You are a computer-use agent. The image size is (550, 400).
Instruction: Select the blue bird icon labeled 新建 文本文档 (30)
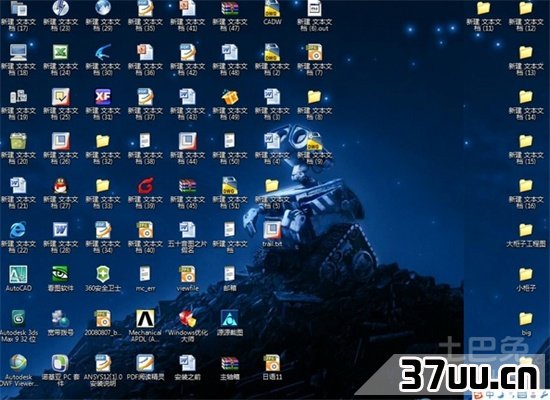(103, 52)
